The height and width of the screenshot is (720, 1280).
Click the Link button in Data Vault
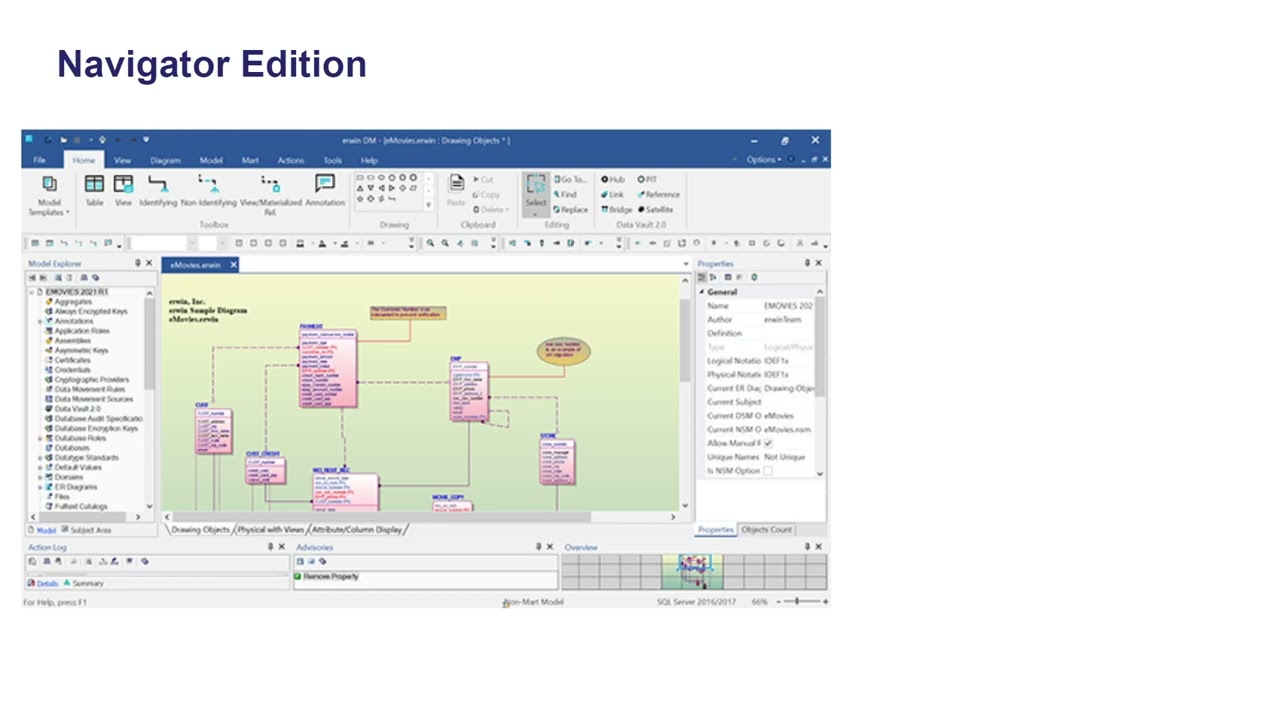[612, 195]
